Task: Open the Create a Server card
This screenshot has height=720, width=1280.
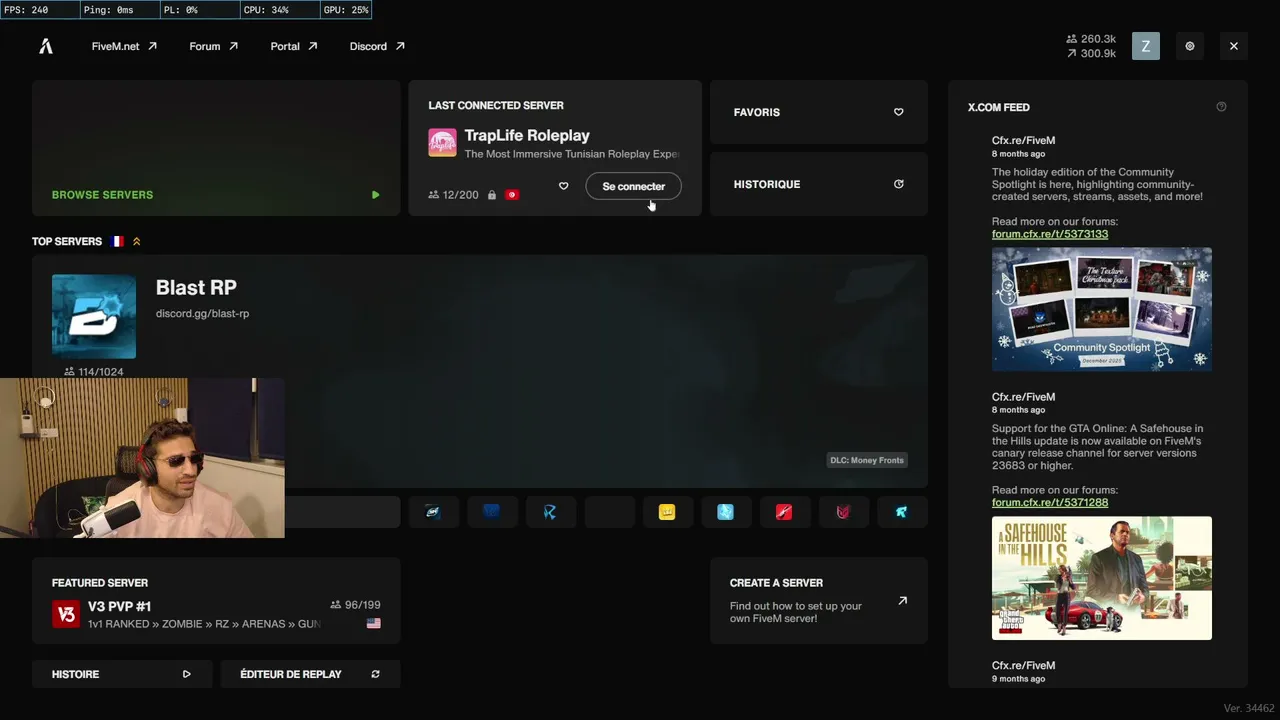Action: coord(819,600)
